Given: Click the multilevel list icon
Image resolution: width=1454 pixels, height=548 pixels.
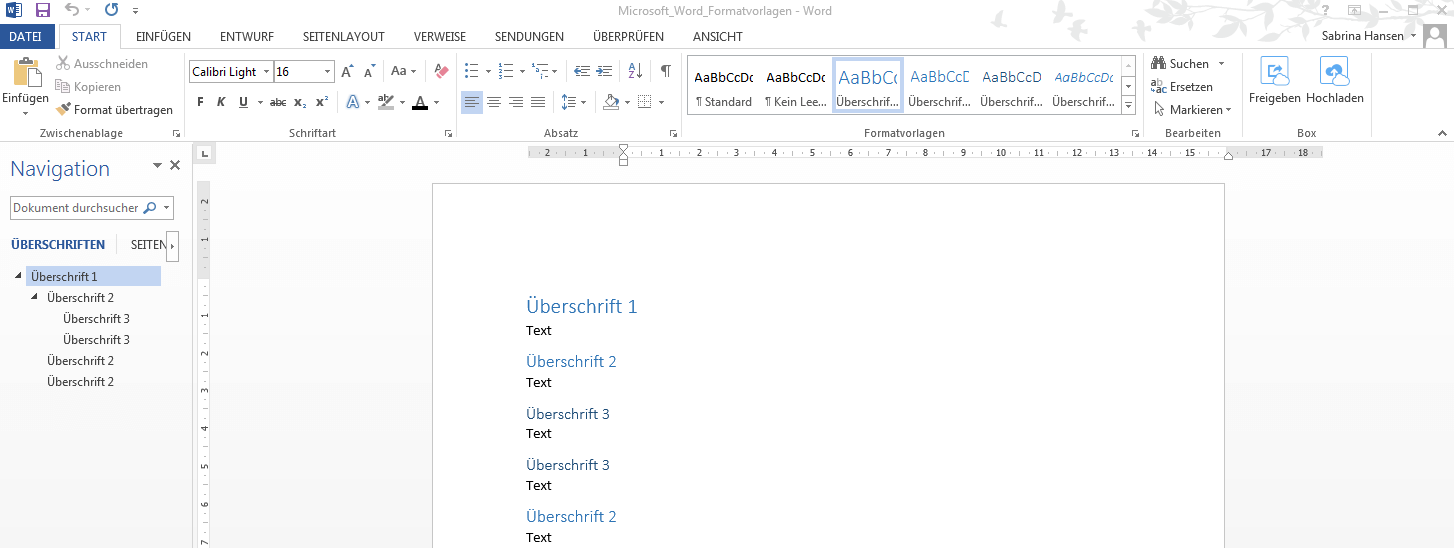Looking at the screenshot, I should (x=540, y=72).
